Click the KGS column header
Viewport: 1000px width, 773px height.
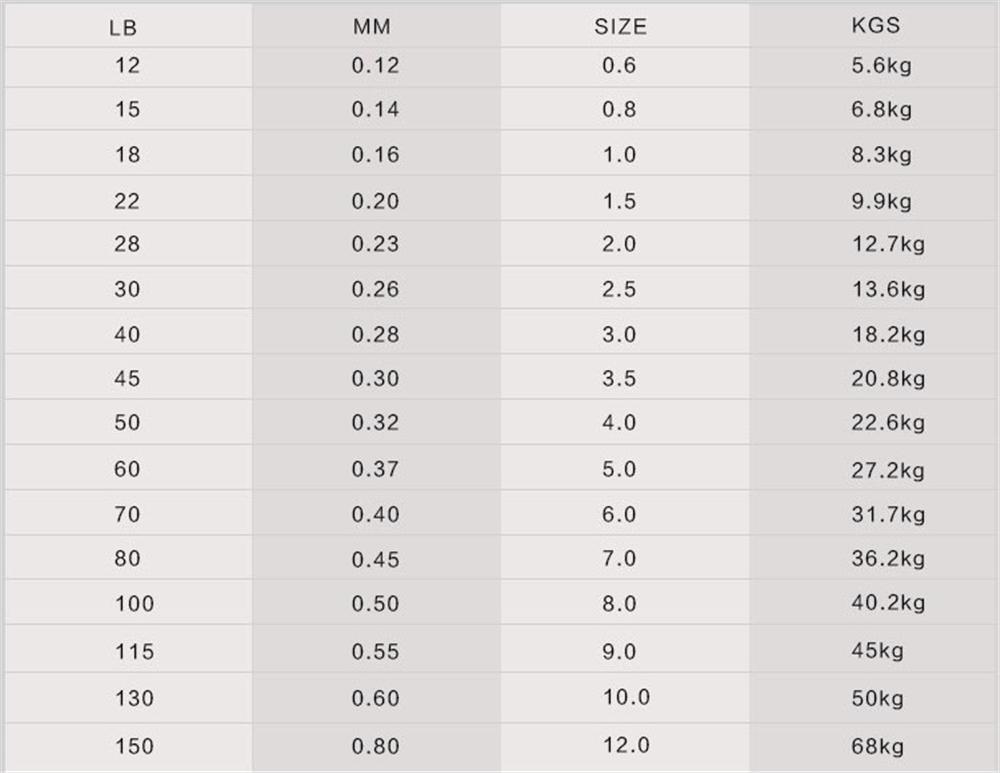876,26
